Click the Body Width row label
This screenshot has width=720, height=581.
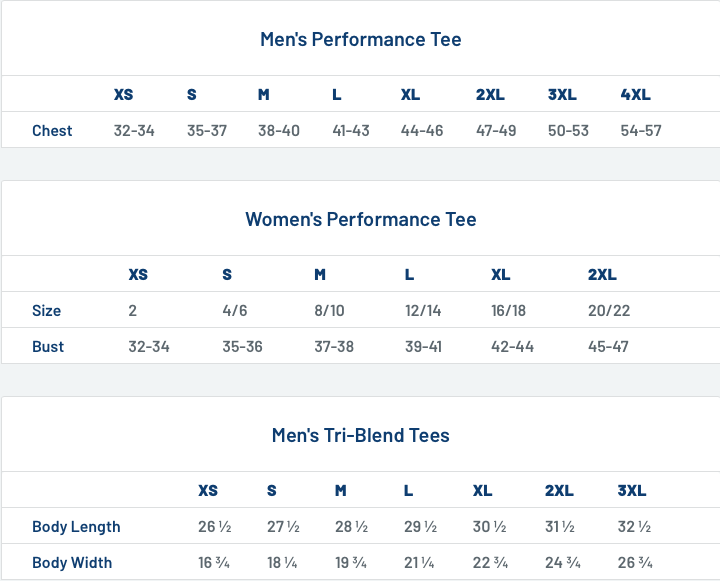pyautogui.click(x=72, y=563)
